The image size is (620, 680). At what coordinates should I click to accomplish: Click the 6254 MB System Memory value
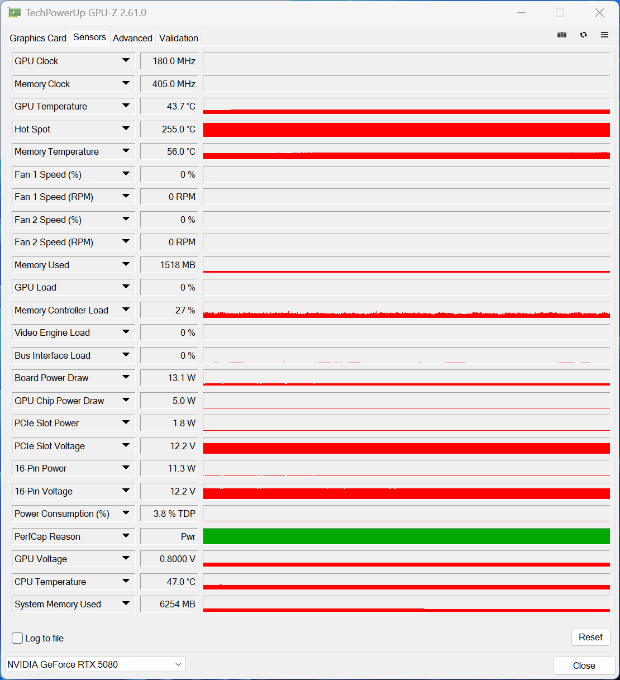pos(169,604)
